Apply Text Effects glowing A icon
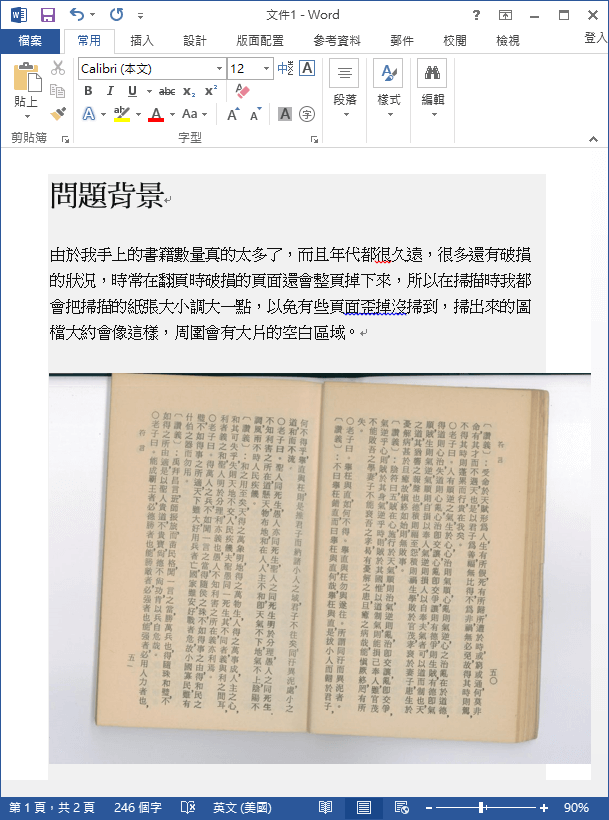The image size is (609, 820). click(x=89, y=114)
